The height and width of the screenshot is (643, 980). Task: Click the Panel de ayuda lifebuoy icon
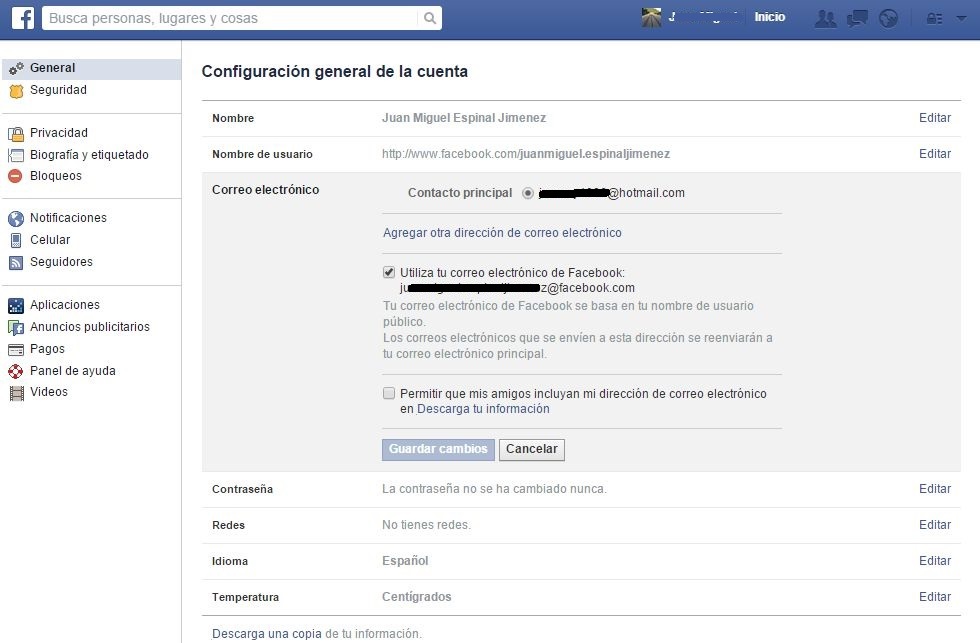16,371
